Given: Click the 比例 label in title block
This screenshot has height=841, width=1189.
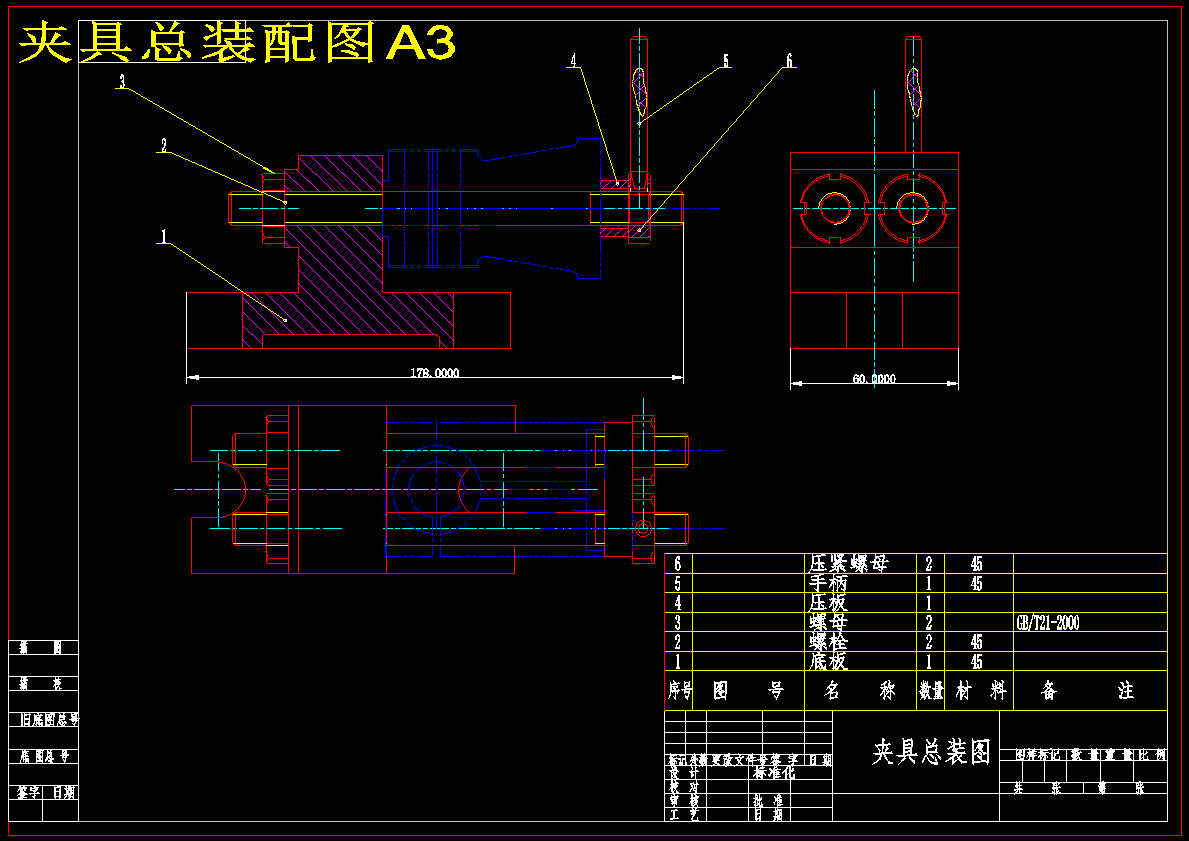Looking at the screenshot, I should click(1151, 755).
